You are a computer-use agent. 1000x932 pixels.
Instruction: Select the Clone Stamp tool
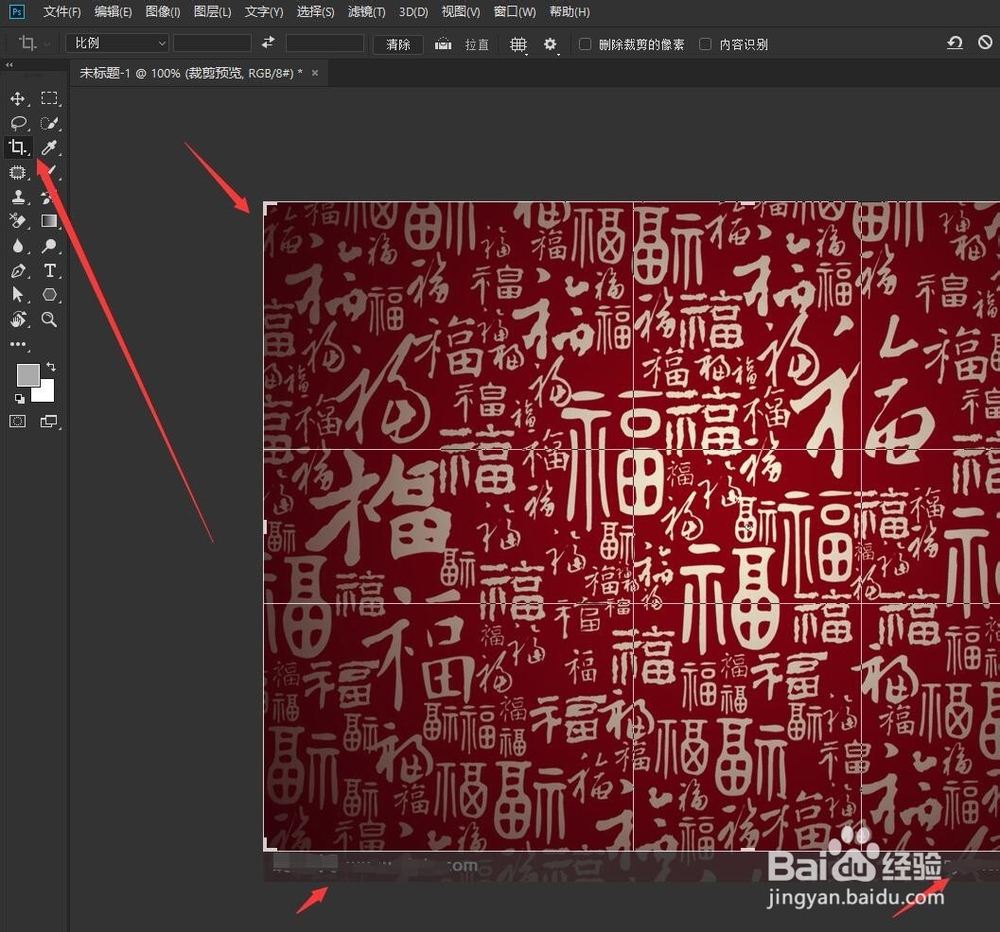pyautogui.click(x=18, y=196)
